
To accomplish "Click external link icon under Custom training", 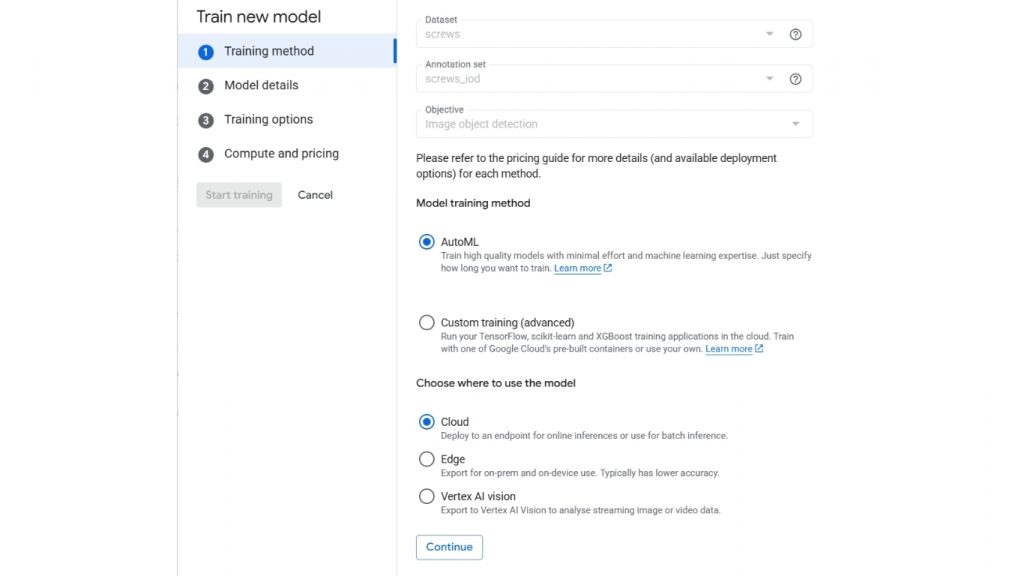I will 759,349.
